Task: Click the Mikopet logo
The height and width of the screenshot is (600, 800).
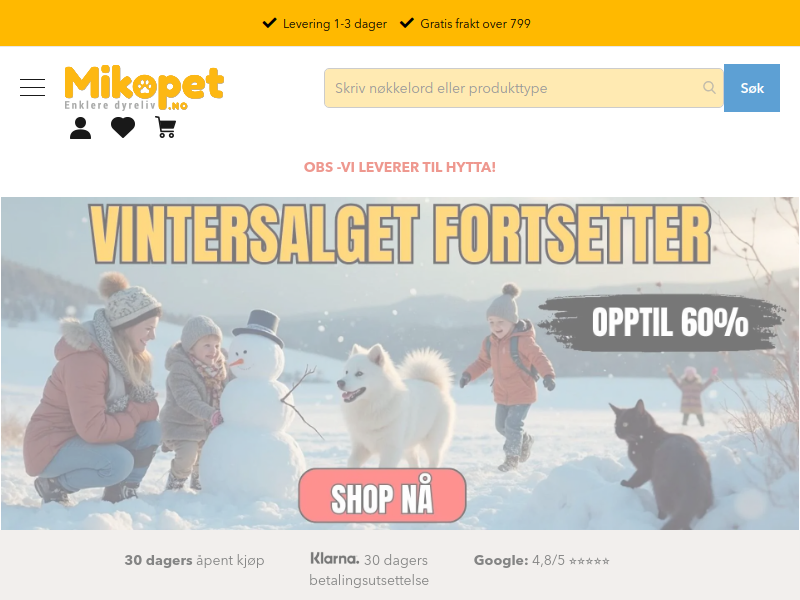Action: point(144,88)
